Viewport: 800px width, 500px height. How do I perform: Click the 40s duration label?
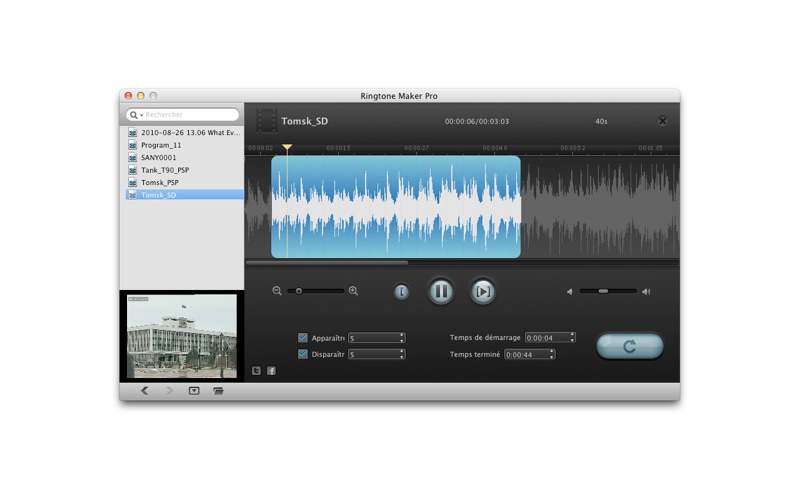601,121
